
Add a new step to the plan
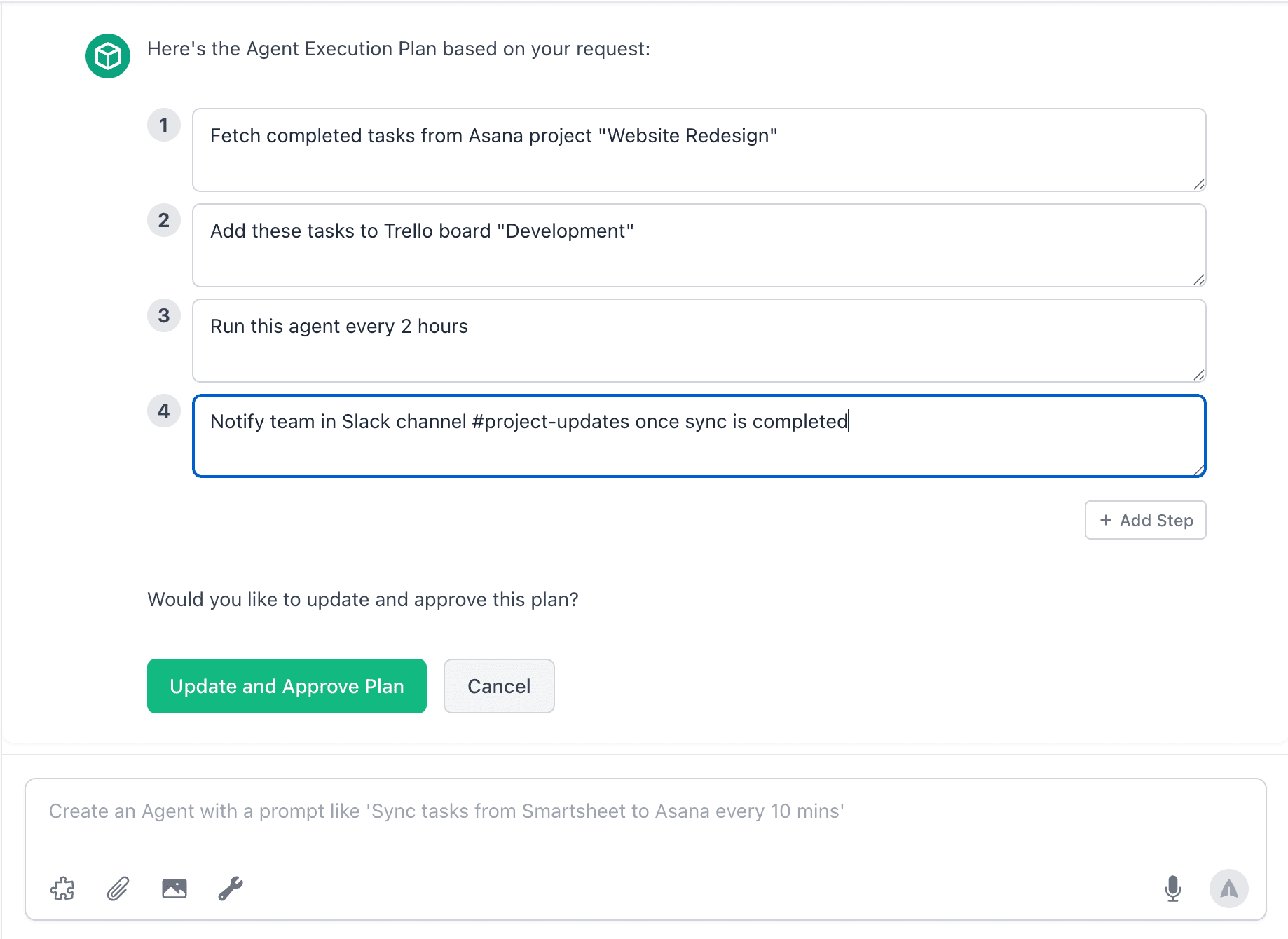tap(1146, 520)
